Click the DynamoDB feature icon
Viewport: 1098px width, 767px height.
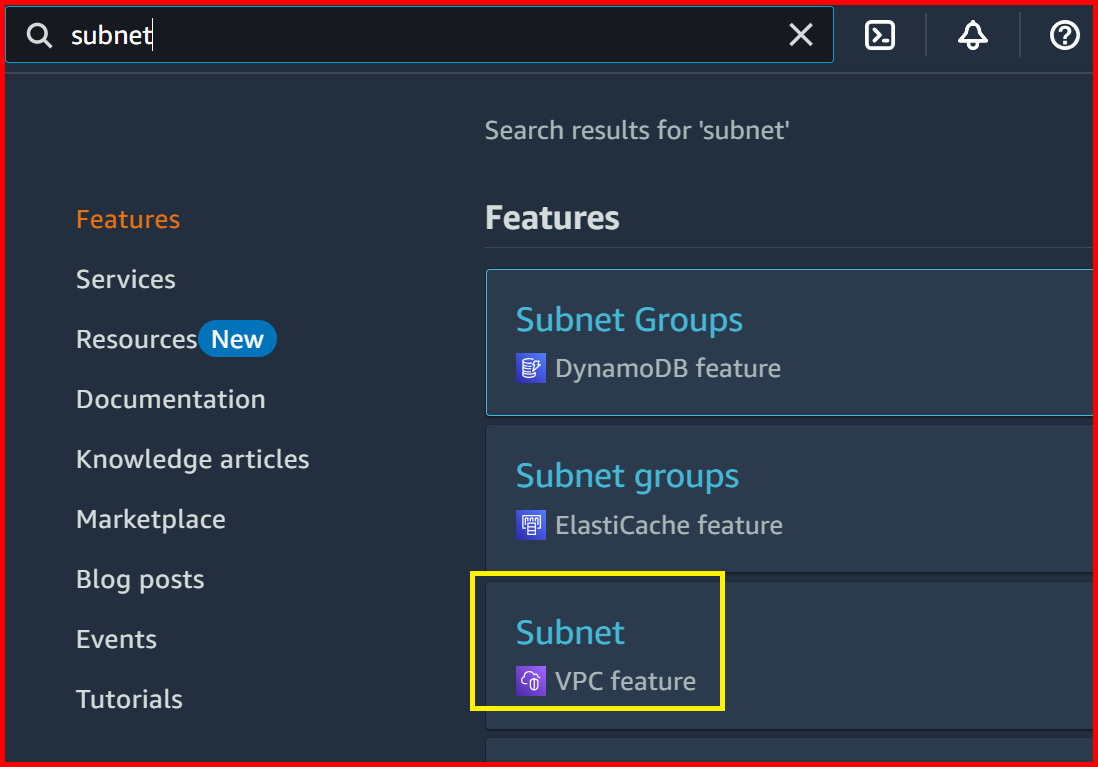coord(530,368)
